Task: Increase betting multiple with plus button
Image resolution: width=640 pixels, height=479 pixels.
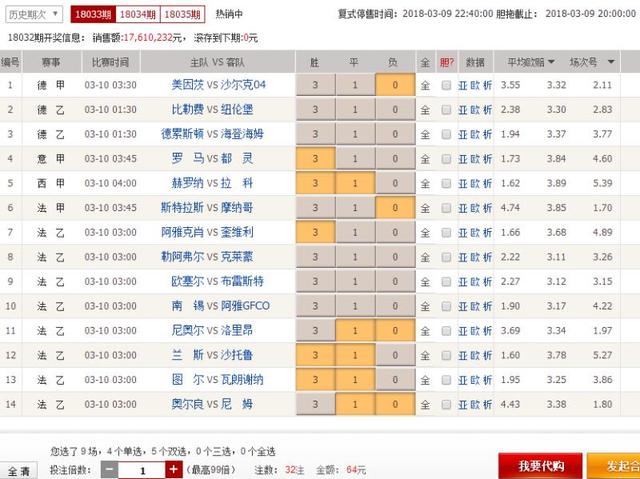Action: pyautogui.click(x=173, y=470)
